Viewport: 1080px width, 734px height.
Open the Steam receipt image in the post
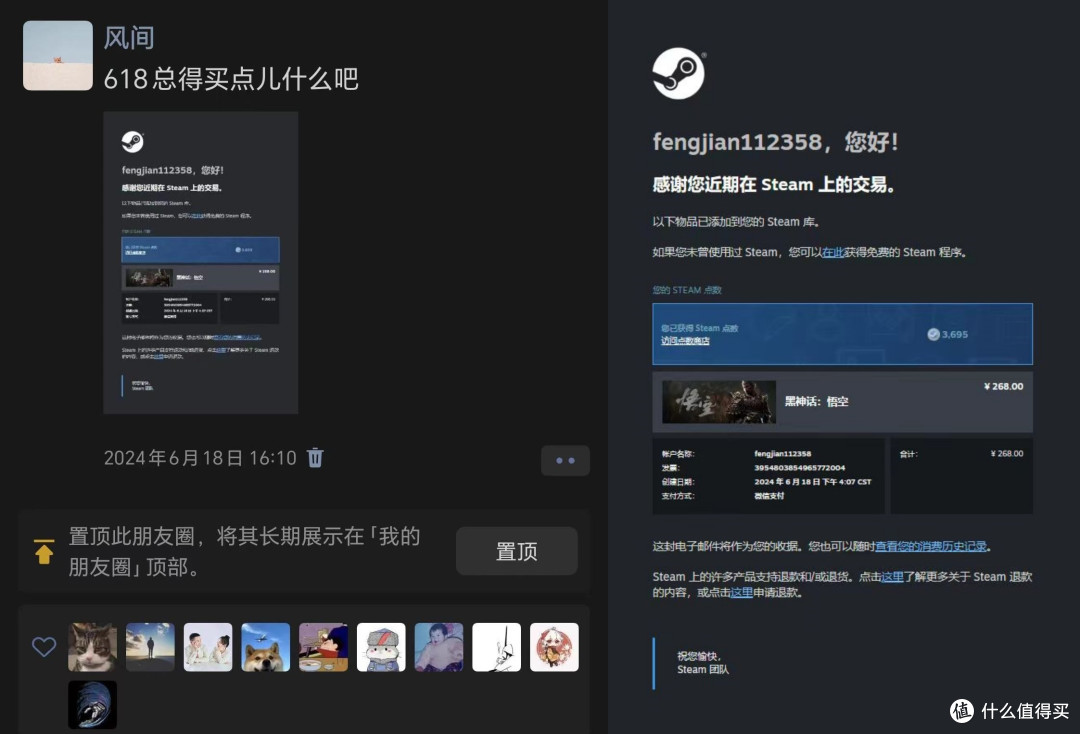click(200, 262)
